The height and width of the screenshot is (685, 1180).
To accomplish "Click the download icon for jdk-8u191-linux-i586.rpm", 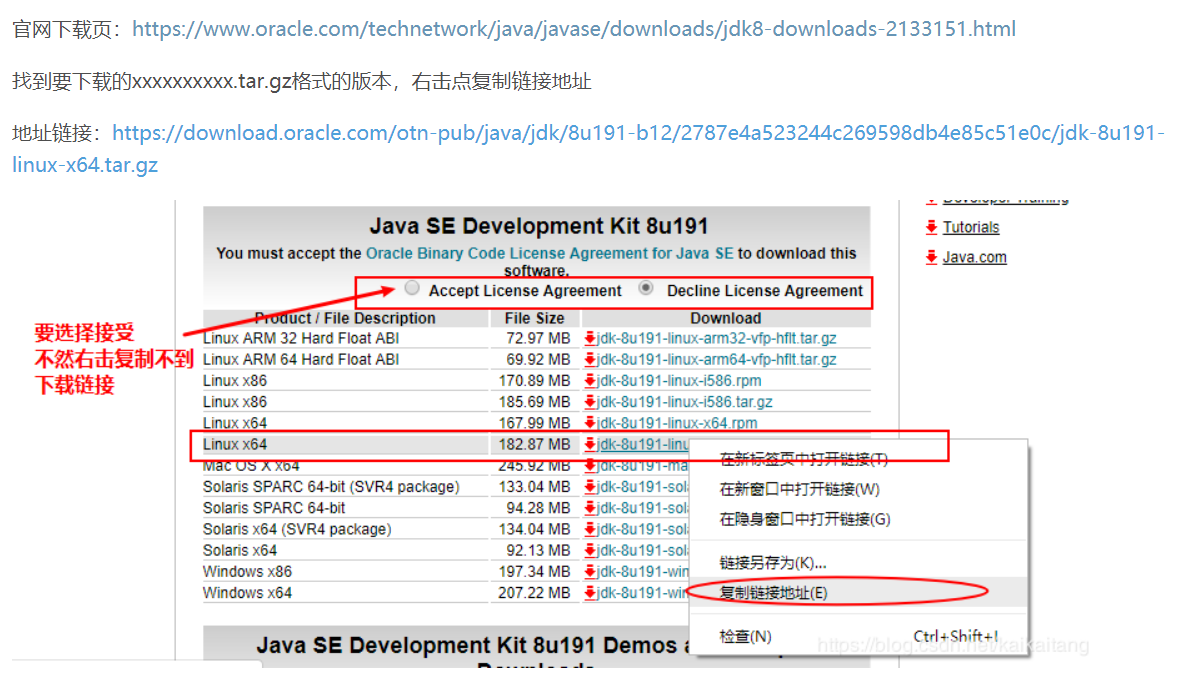I will (590, 380).
